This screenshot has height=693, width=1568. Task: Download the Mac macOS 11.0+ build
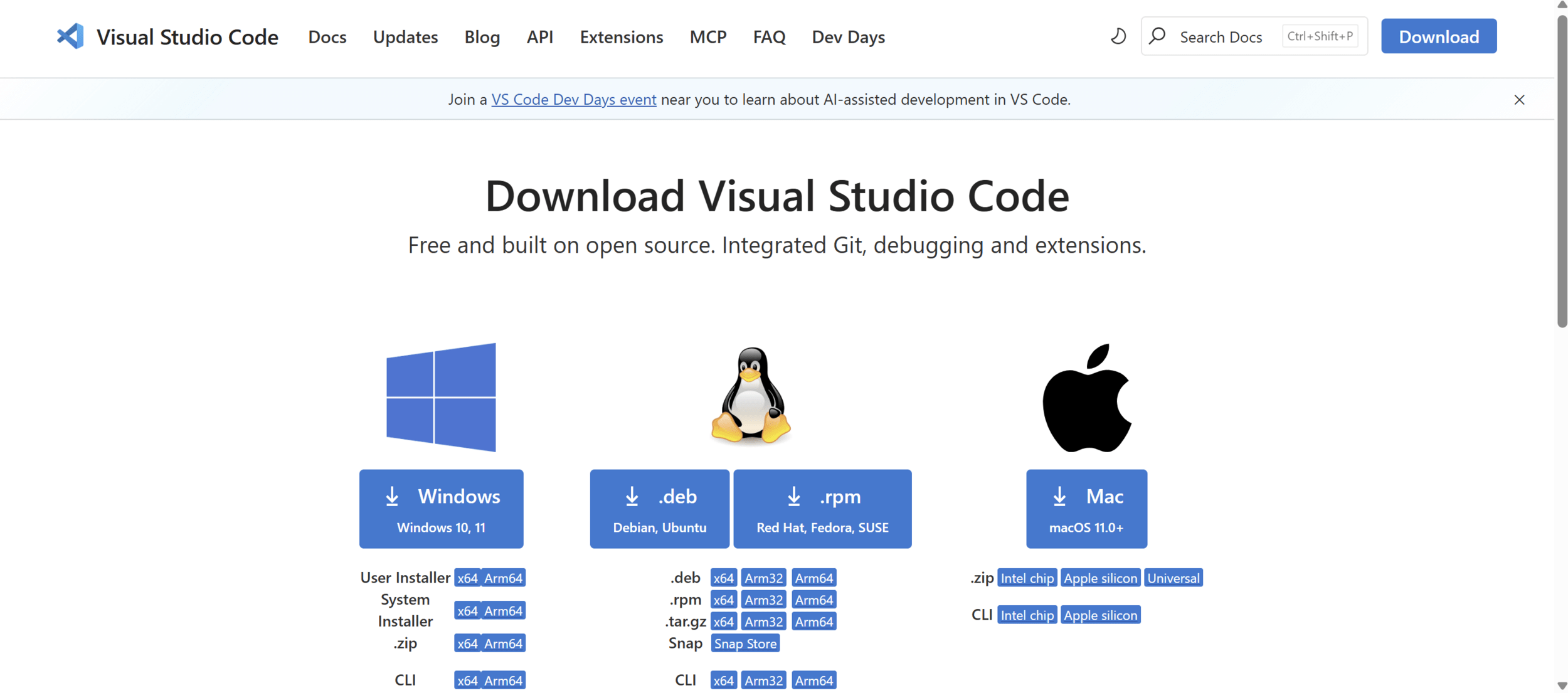(x=1086, y=509)
